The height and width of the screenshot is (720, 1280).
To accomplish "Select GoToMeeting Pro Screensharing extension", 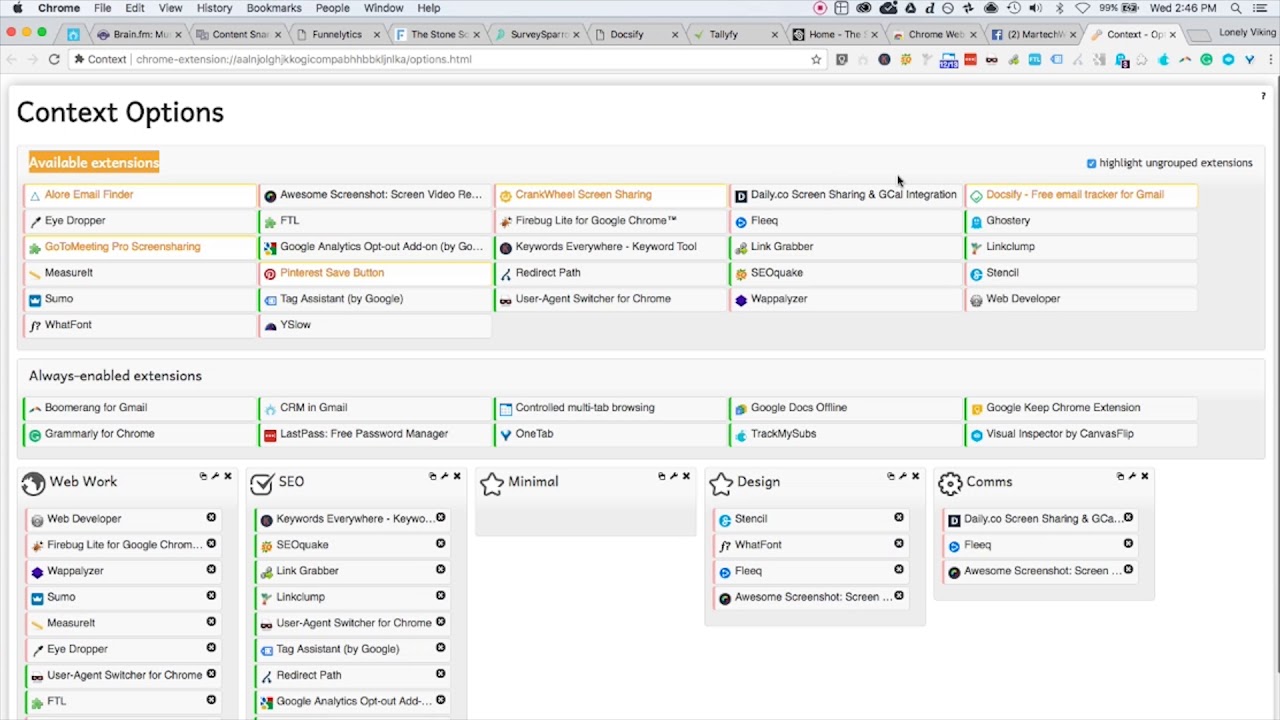I will [139, 247].
